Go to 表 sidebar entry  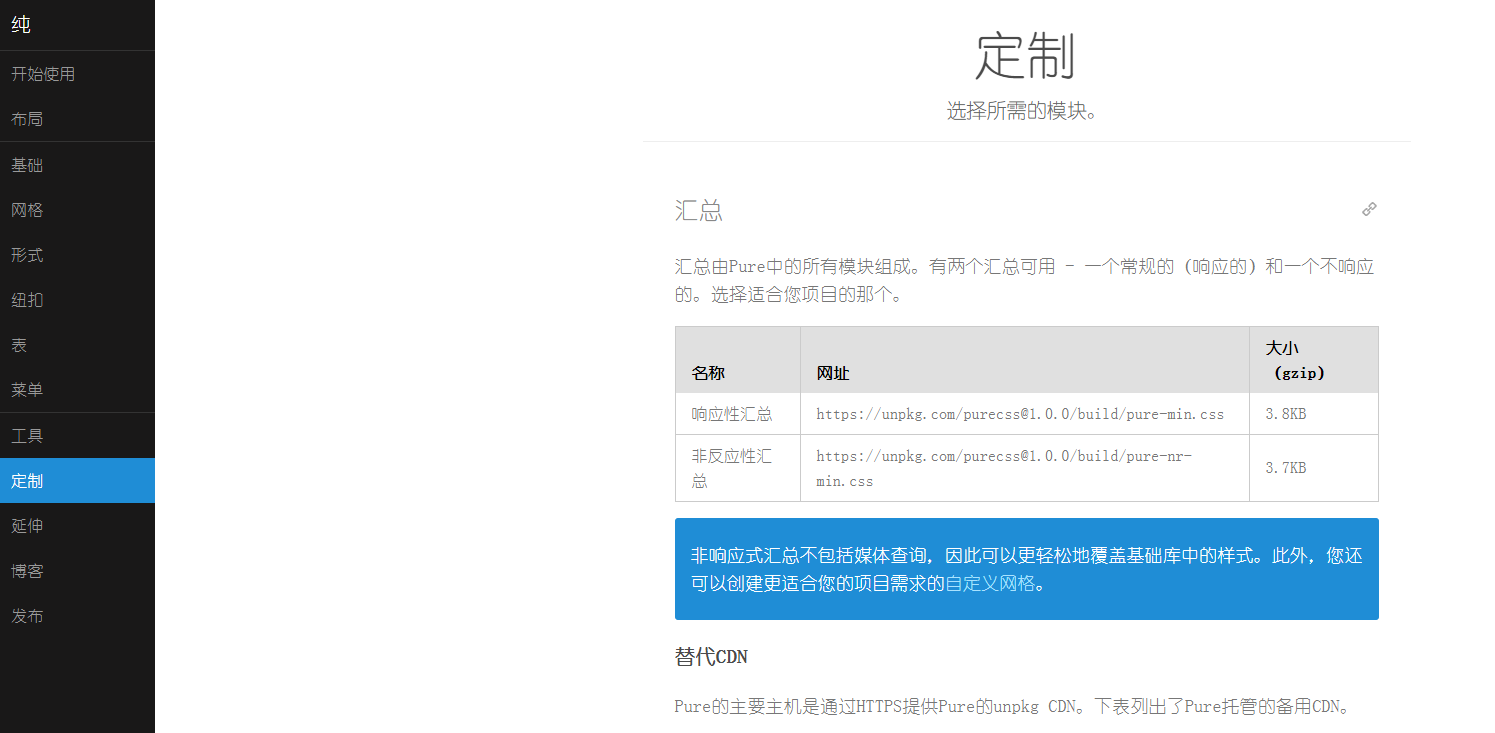pyautogui.click(x=77, y=345)
